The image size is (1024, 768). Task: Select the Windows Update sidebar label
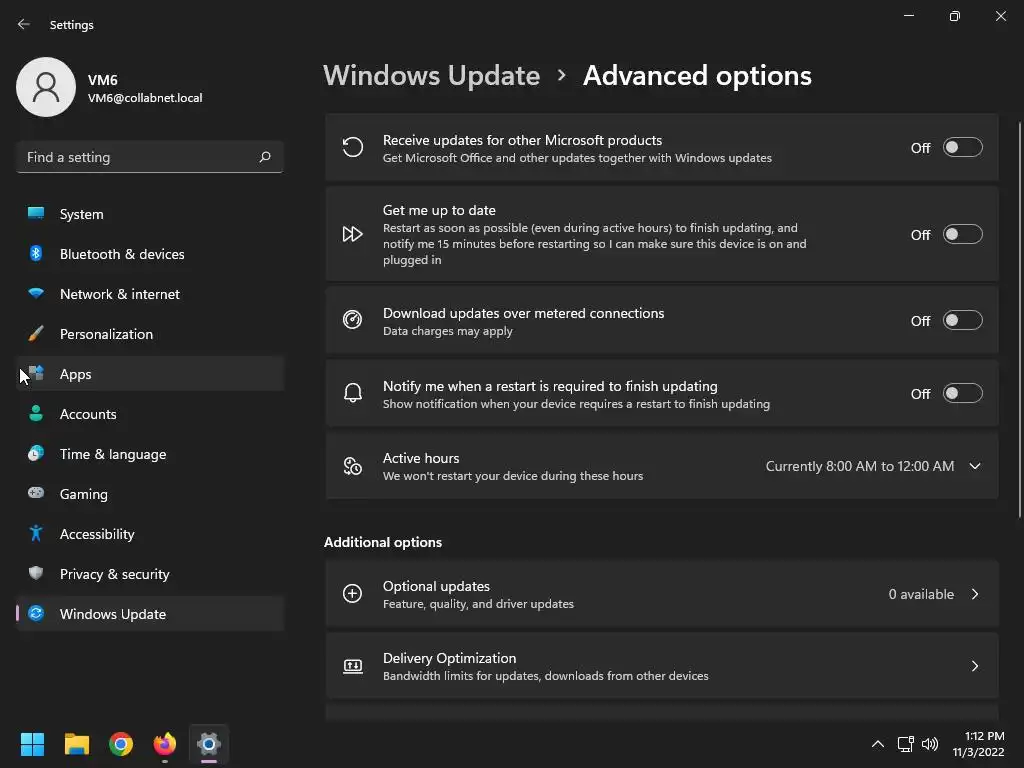click(113, 614)
